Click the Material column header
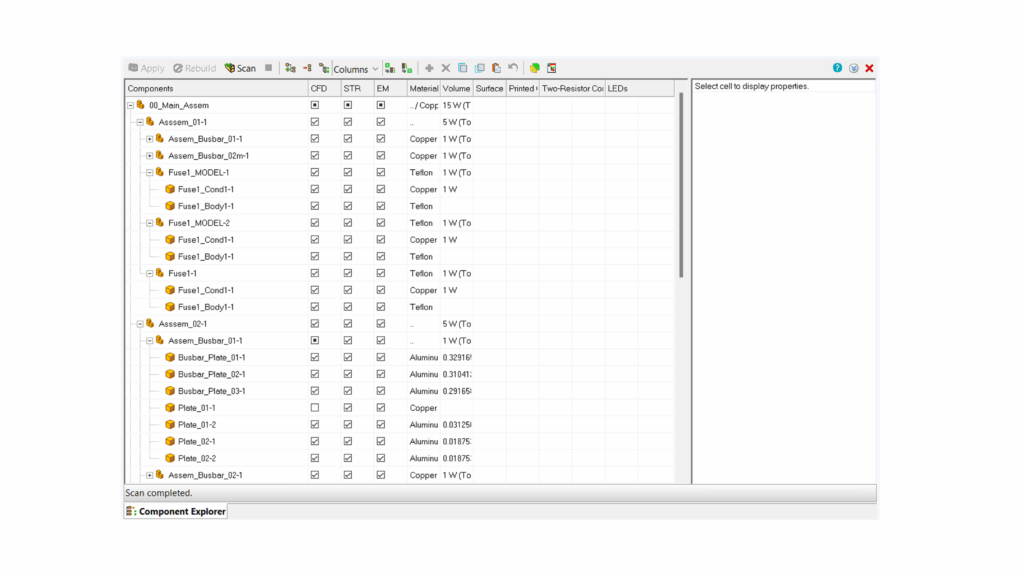This screenshot has height=576, width=1024. (x=423, y=88)
